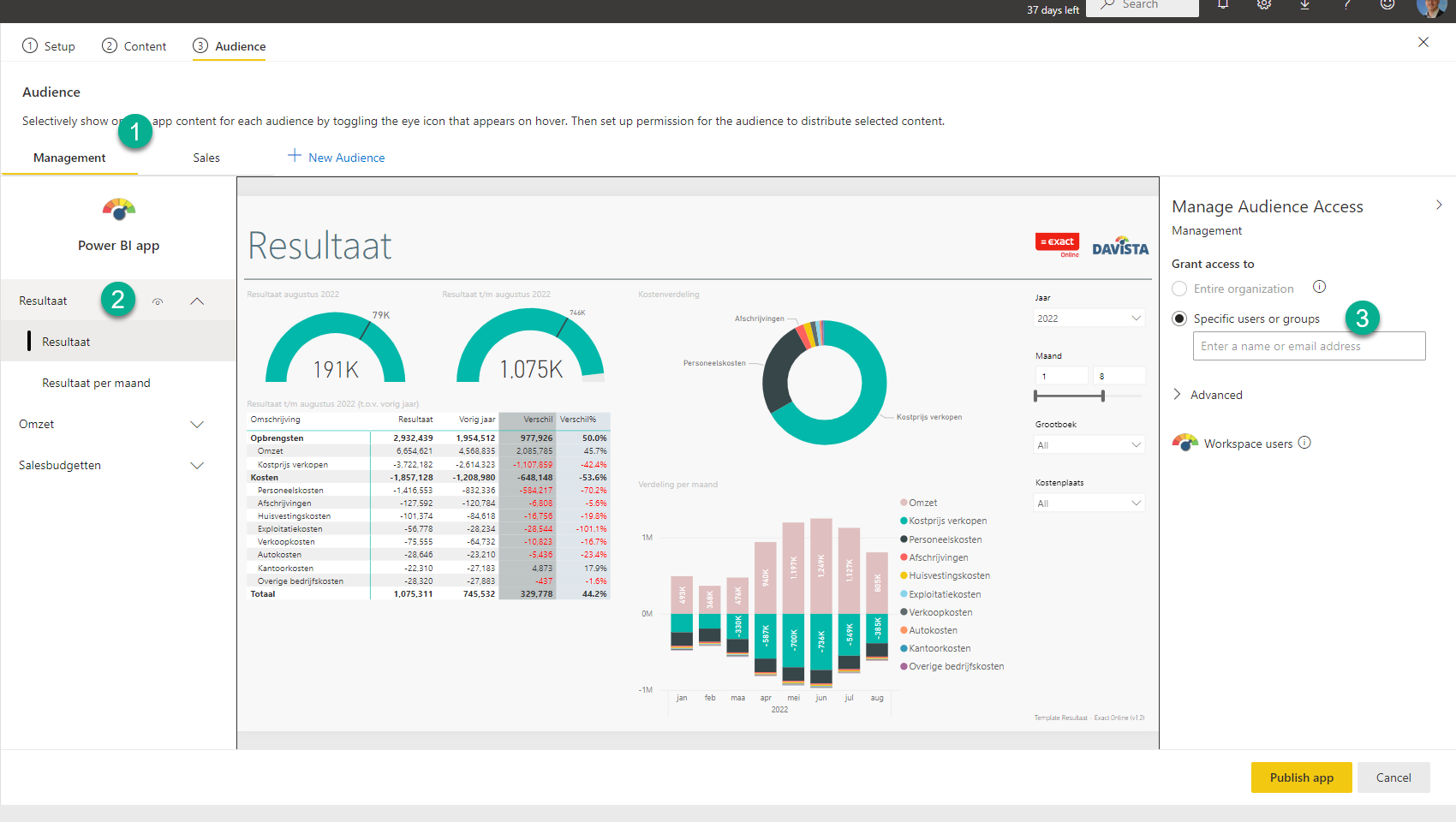Click the Workspace users info icon
This screenshot has height=822, width=1456.
click(x=1305, y=443)
